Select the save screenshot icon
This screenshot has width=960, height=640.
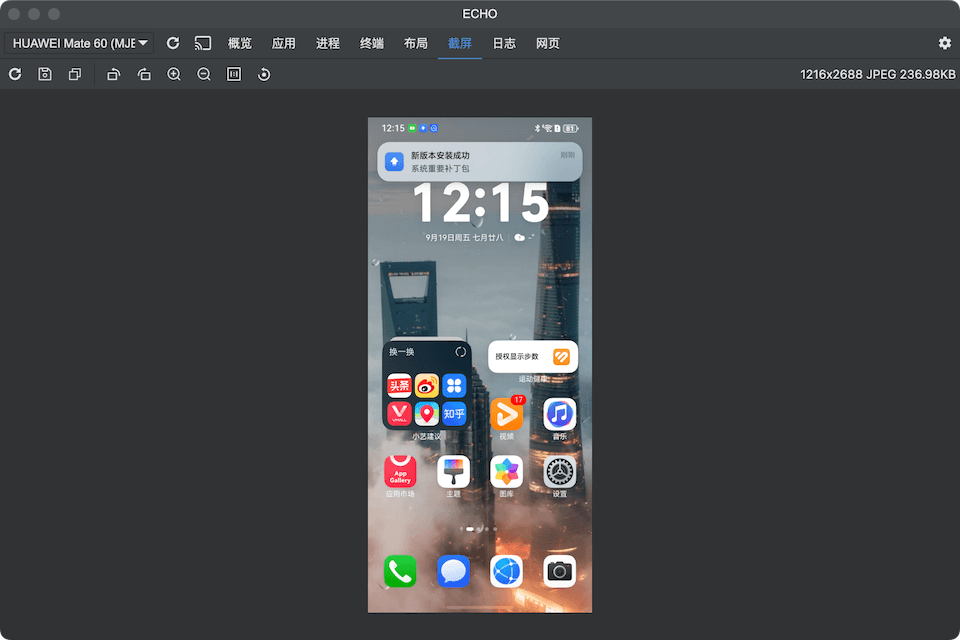(45, 74)
